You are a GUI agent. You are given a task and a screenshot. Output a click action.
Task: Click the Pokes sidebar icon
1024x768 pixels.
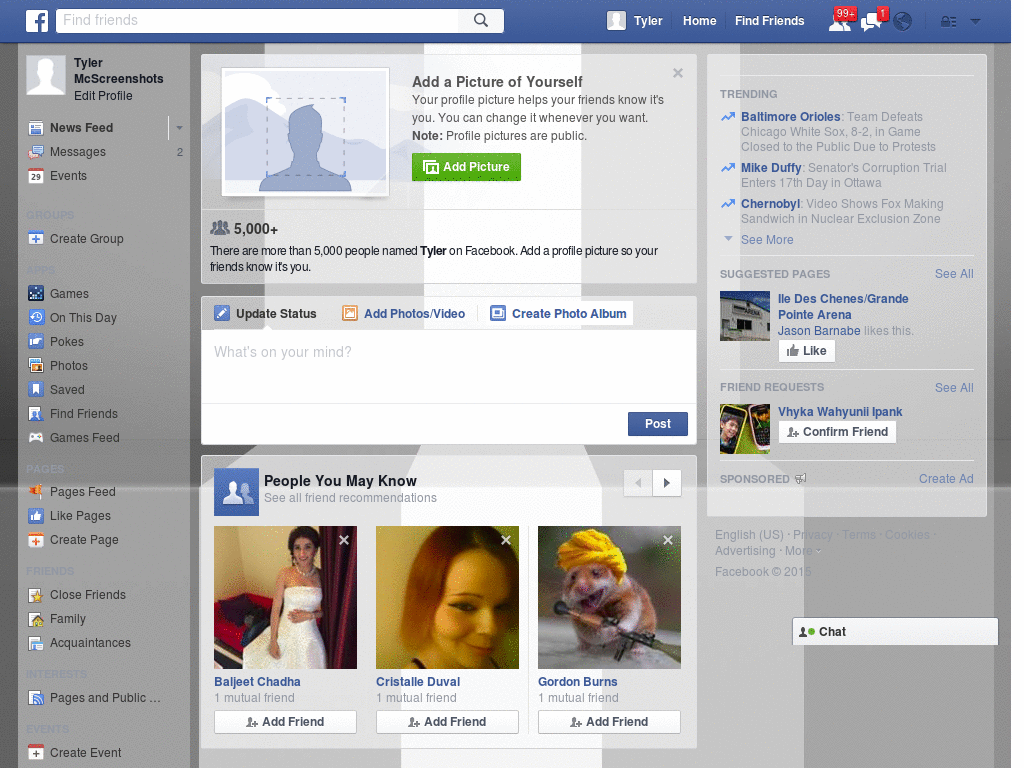[36, 342]
